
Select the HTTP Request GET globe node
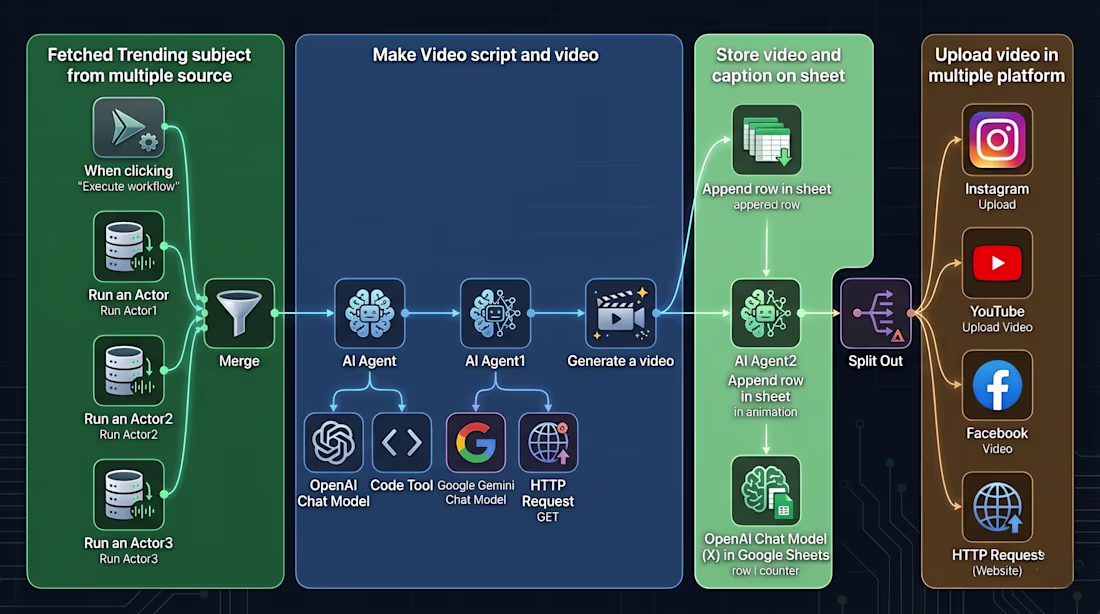click(x=548, y=443)
